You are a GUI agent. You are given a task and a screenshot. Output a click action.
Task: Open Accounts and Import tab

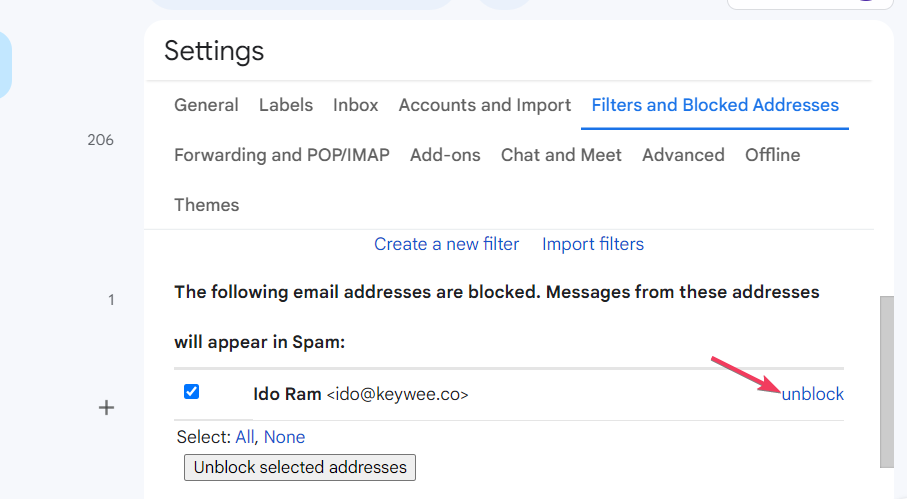[x=485, y=105]
